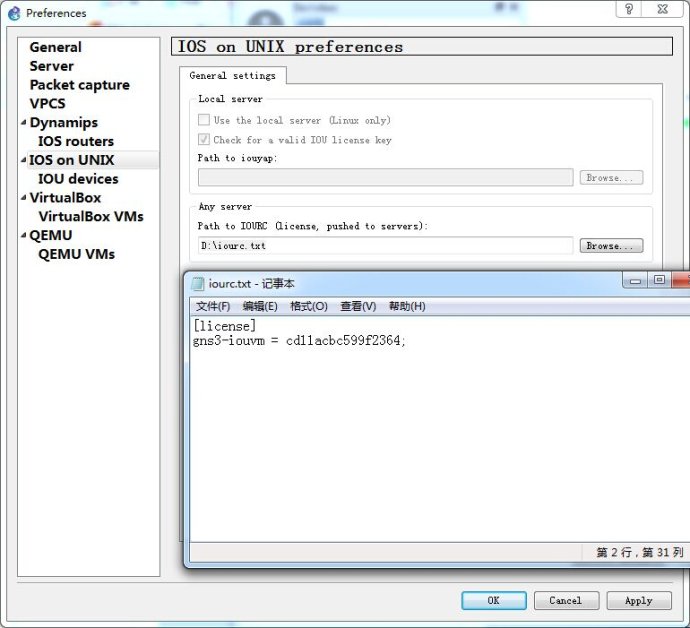Open Notepad 文件(F) menu

[x=213, y=306]
